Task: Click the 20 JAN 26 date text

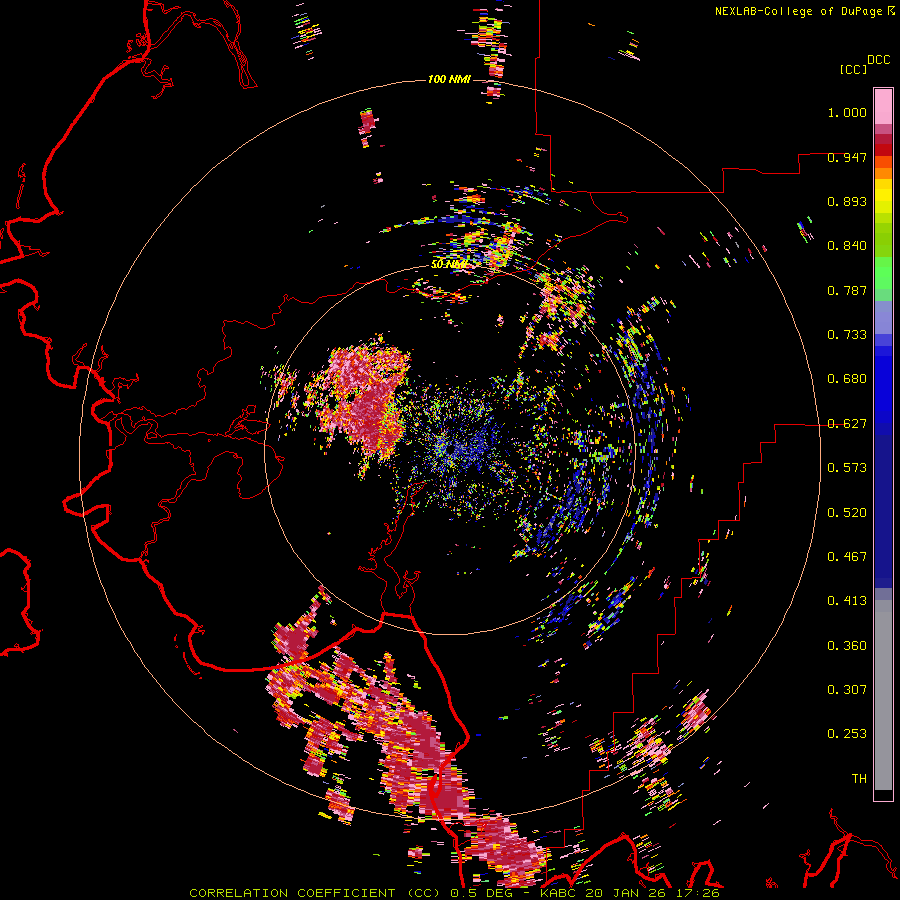Action: pyautogui.click(x=625, y=893)
